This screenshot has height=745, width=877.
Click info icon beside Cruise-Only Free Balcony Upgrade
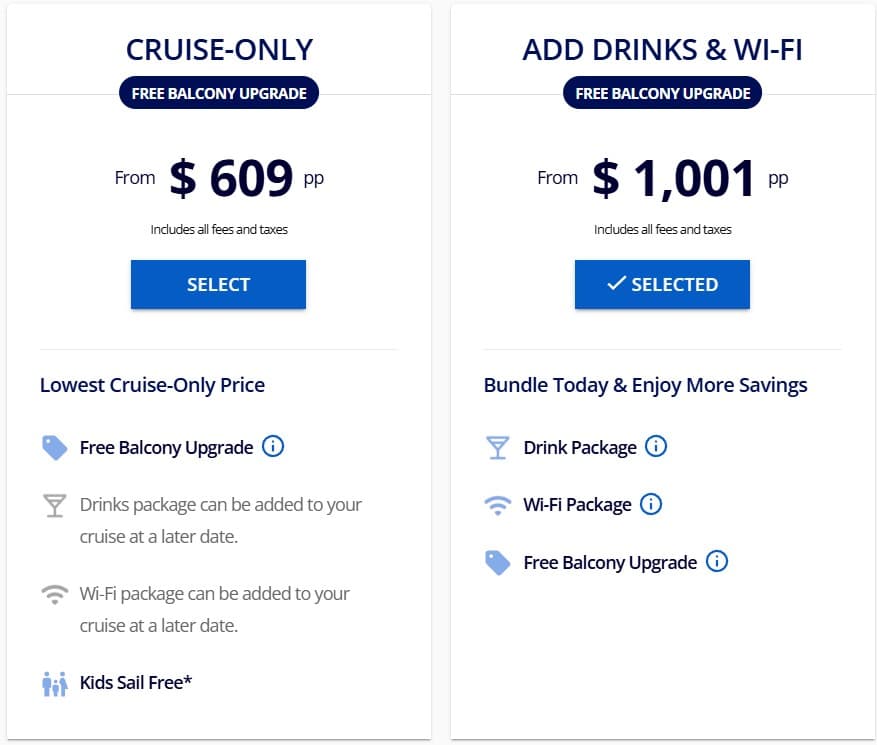tap(273, 446)
